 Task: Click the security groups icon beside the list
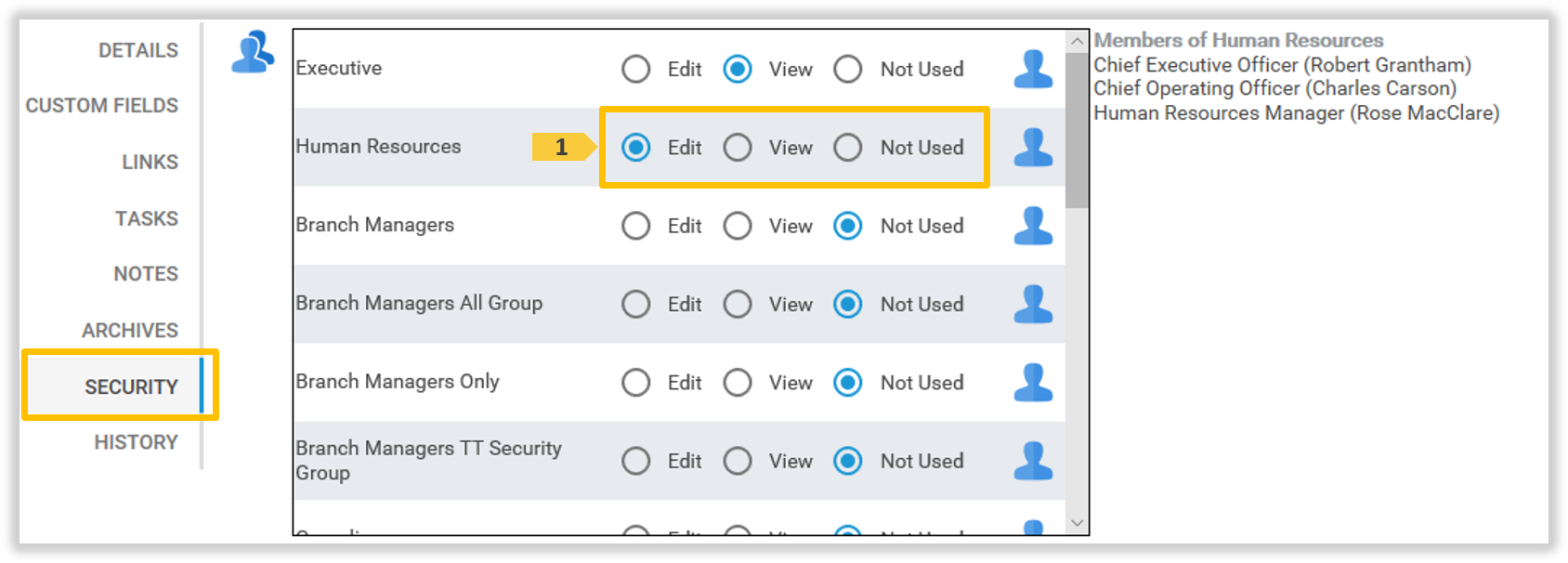point(253,52)
